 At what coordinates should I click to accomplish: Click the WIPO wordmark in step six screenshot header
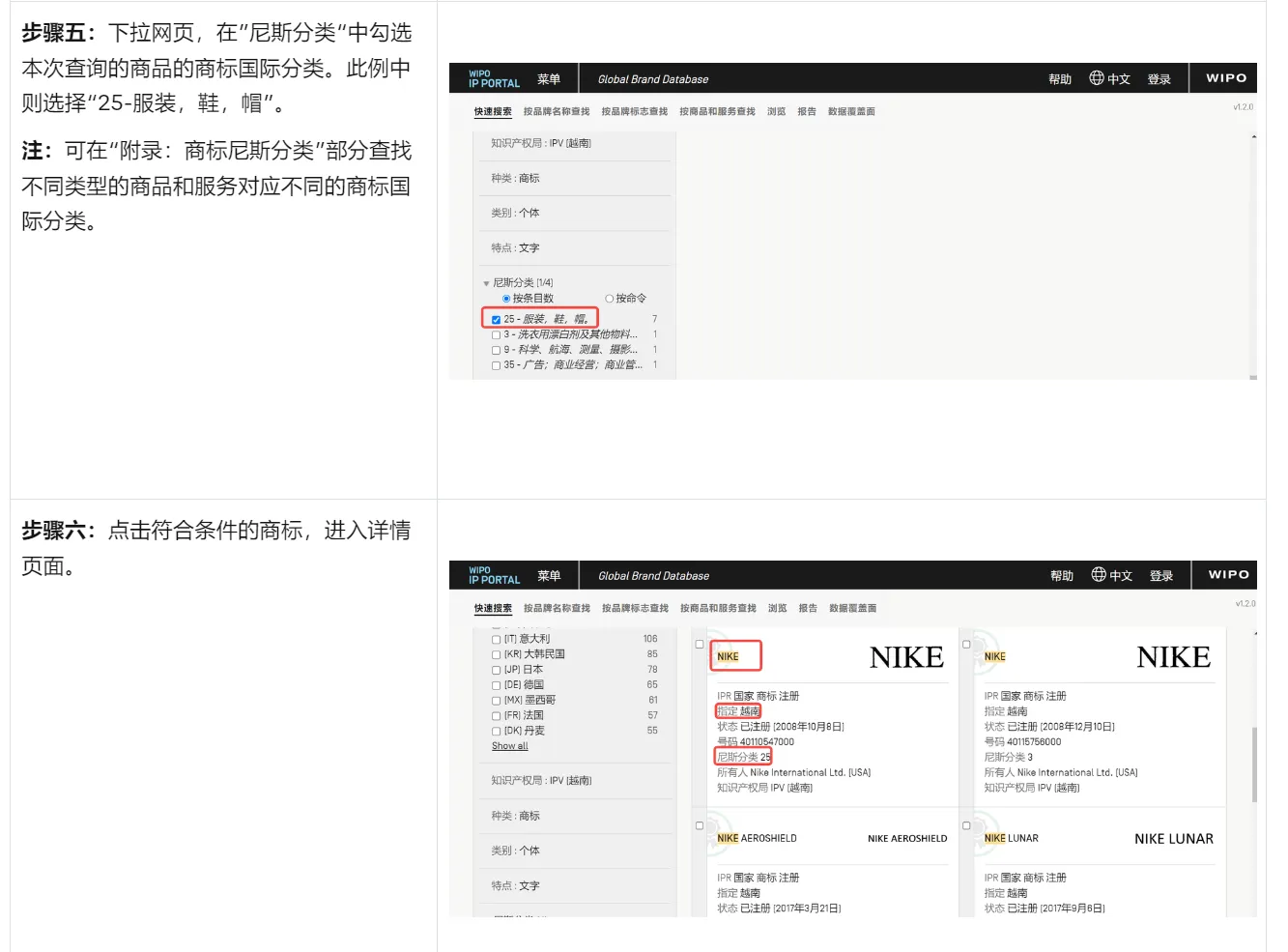1228,574
